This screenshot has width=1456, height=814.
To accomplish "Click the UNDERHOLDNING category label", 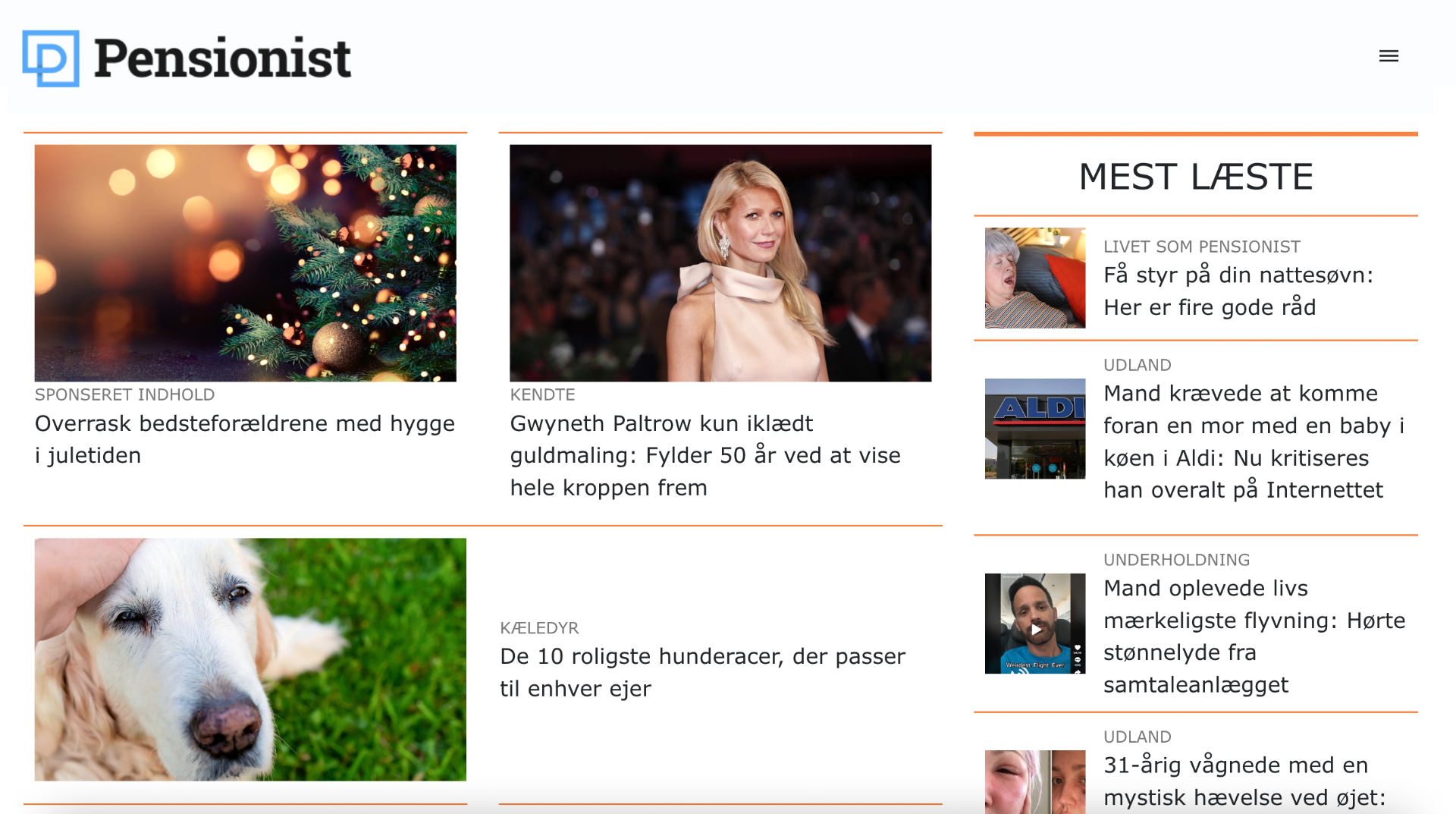I will (x=1176, y=560).
